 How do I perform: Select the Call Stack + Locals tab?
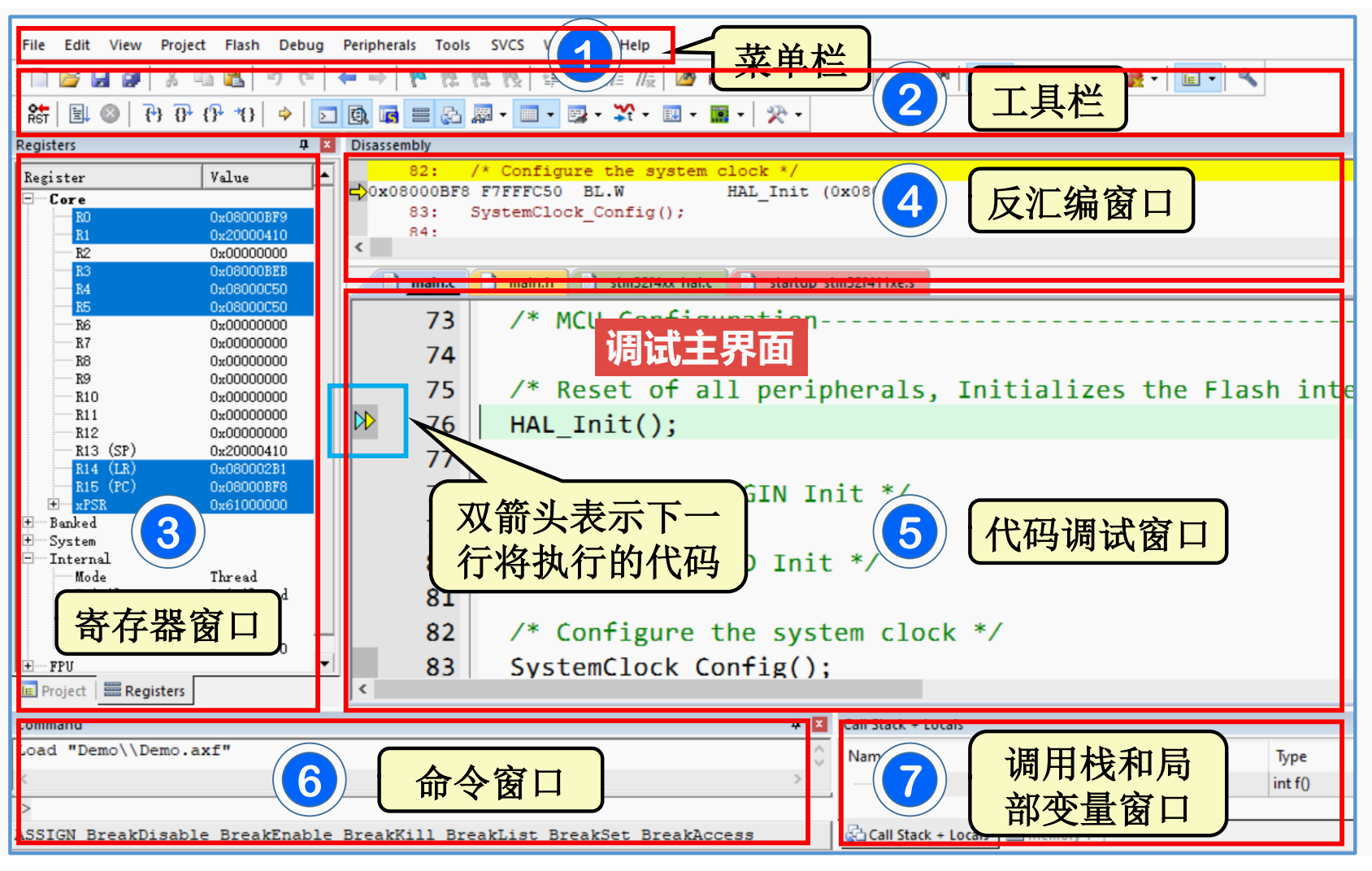click(x=918, y=834)
